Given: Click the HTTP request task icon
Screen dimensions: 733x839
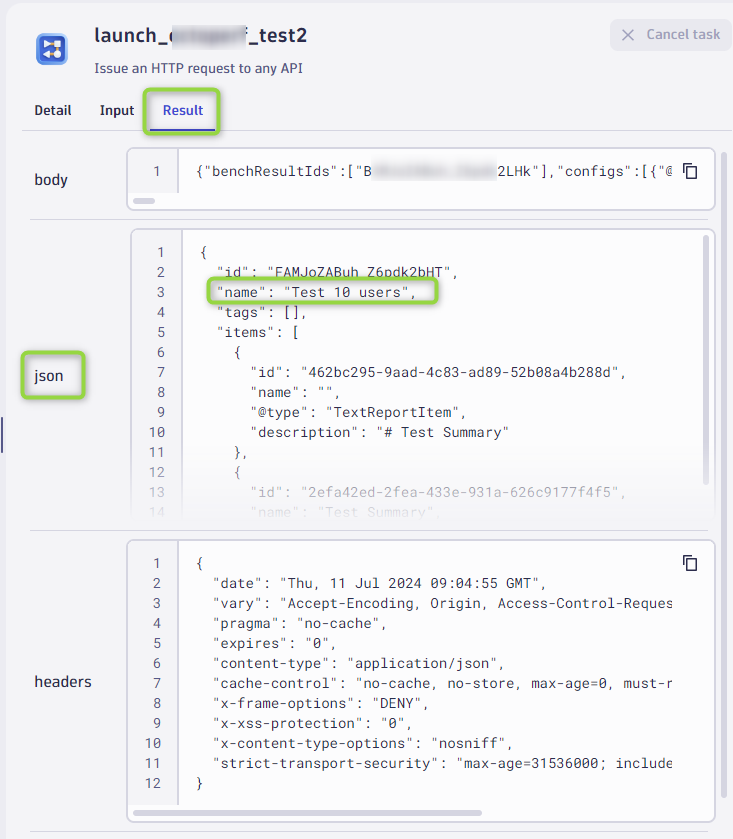Looking at the screenshot, I should (x=52, y=48).
